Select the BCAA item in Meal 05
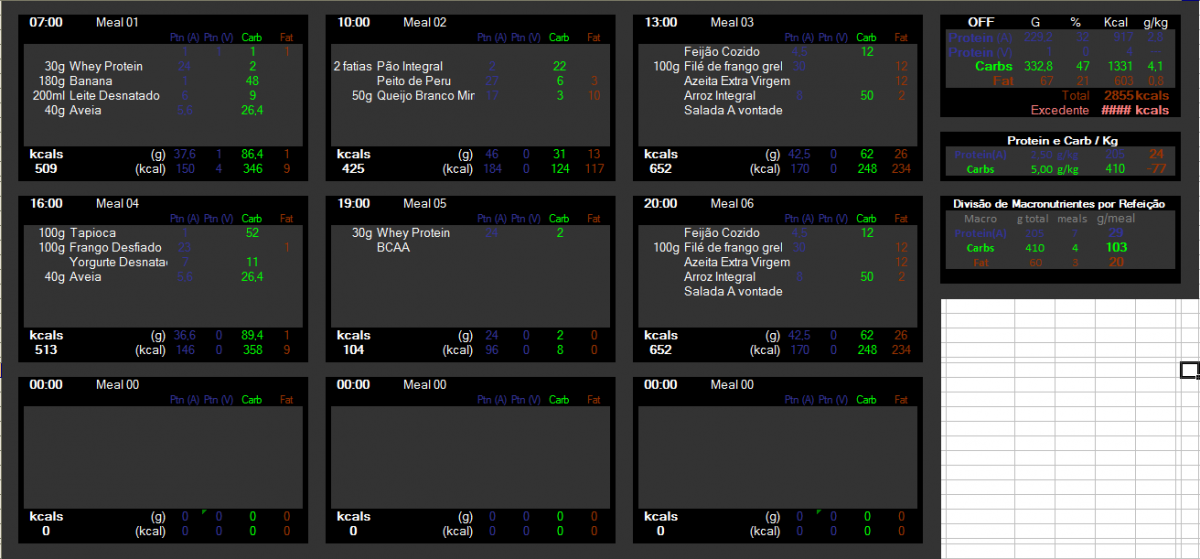The image size is (1200, 559). click(394, 247)
